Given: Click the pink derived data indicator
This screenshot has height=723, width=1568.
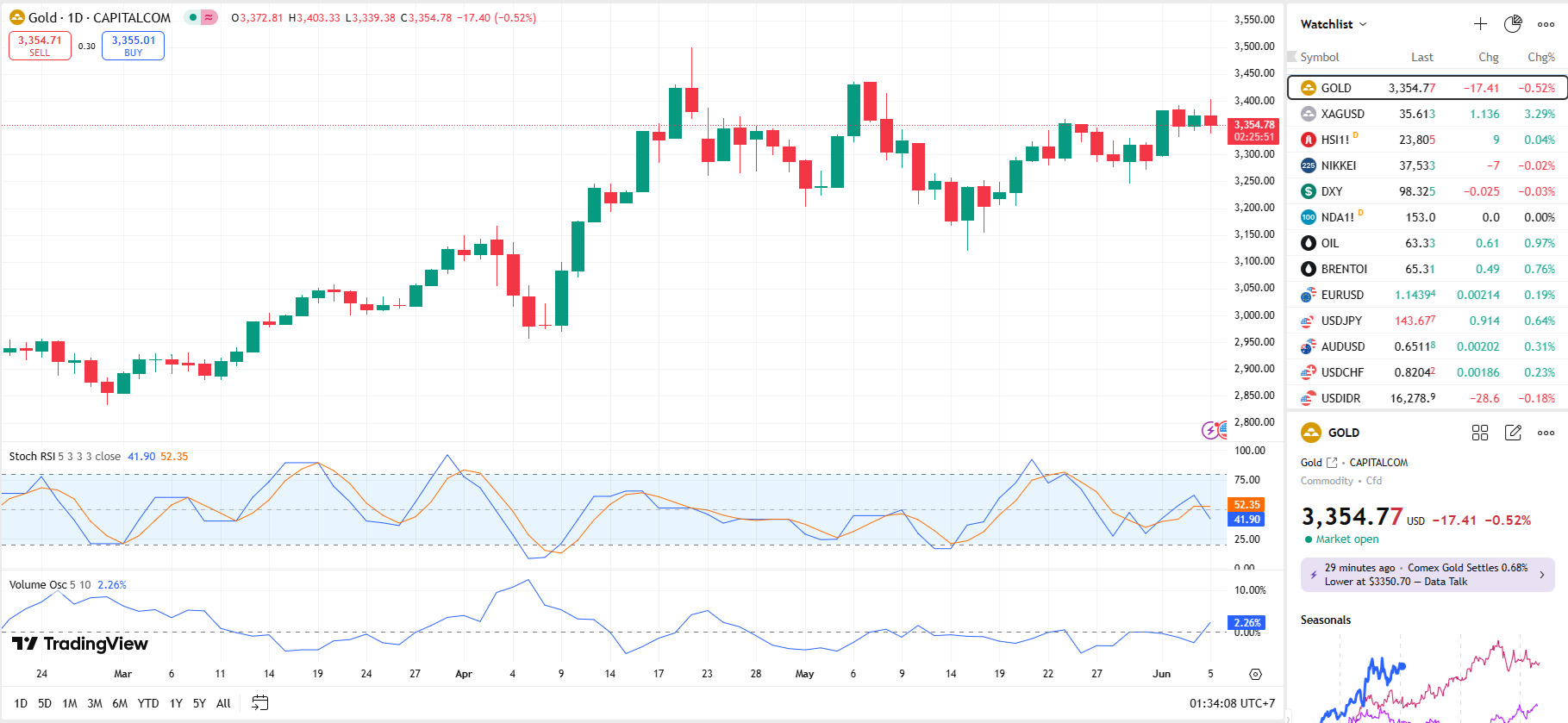Looking at the screenshot, I should (209, 17).
